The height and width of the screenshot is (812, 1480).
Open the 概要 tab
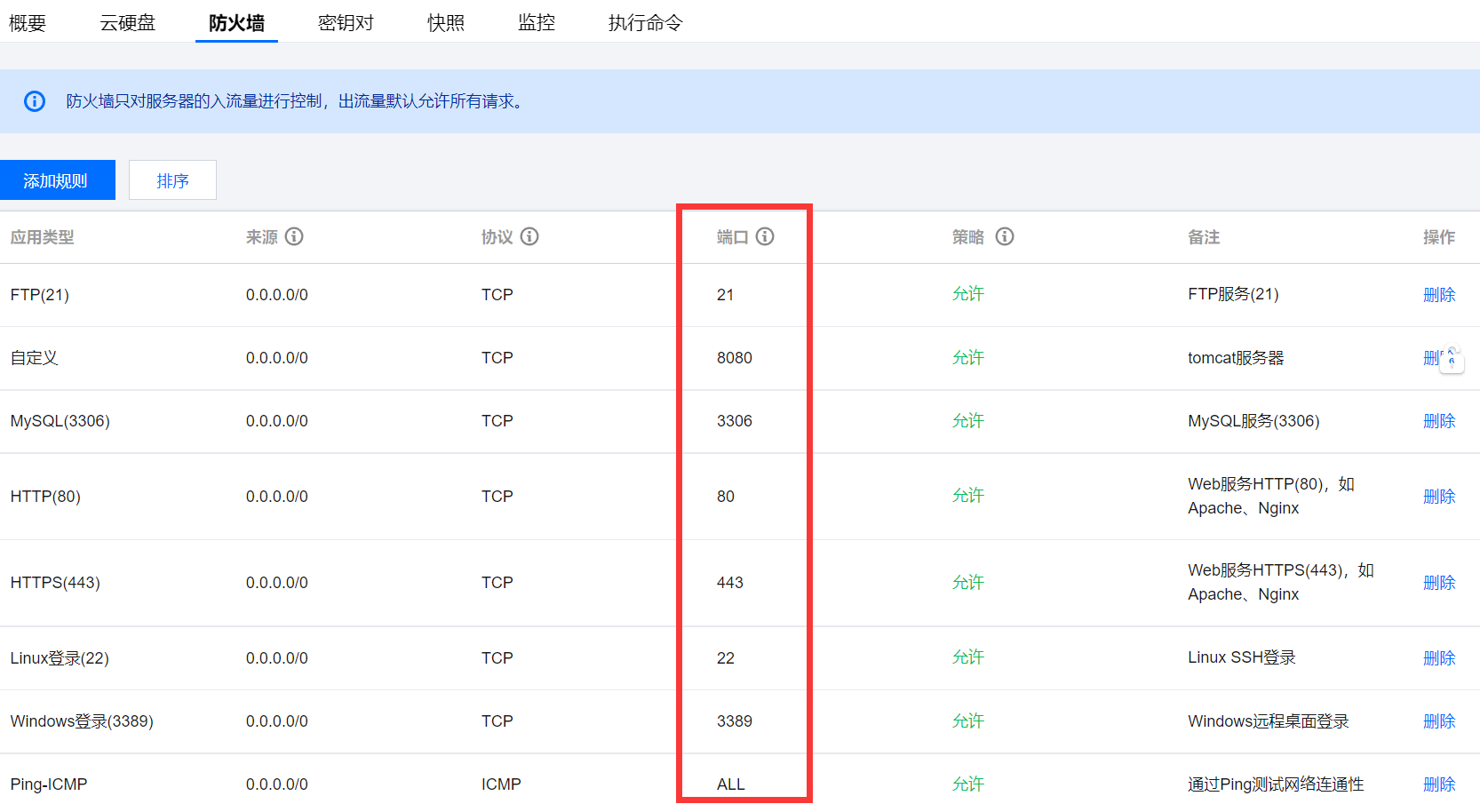tap(28, 23)
